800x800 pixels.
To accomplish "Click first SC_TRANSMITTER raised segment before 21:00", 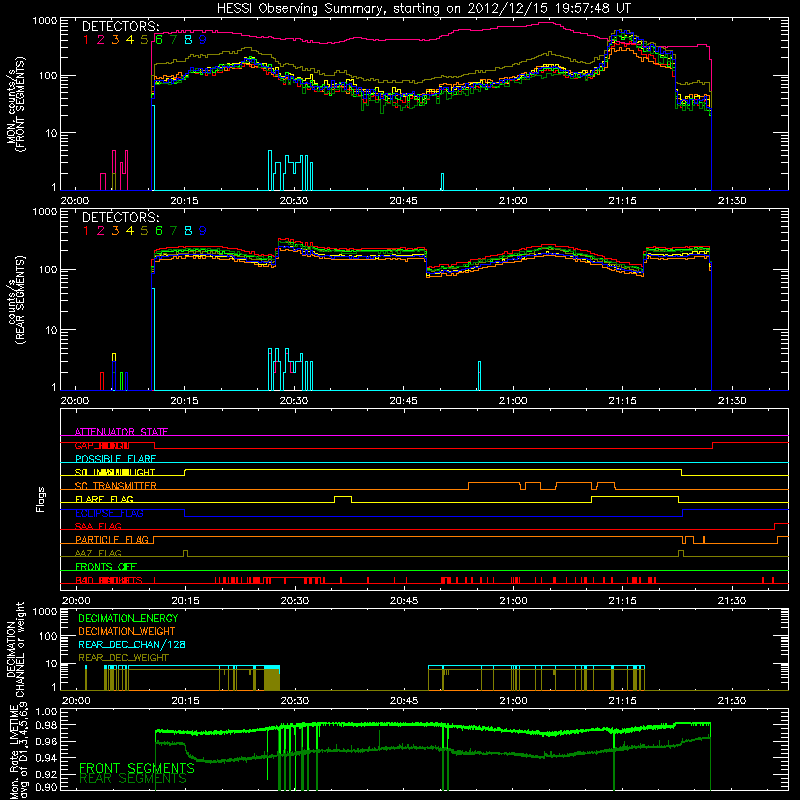I will [x=494, y=485].
